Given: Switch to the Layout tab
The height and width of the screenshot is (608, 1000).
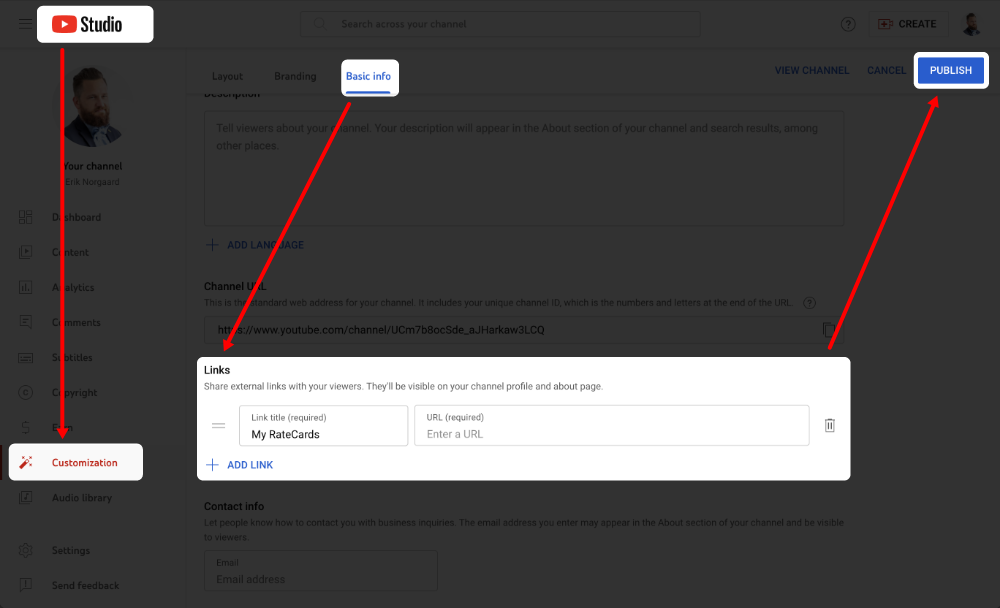Looking at the screenshot, I should pos(227,76).
